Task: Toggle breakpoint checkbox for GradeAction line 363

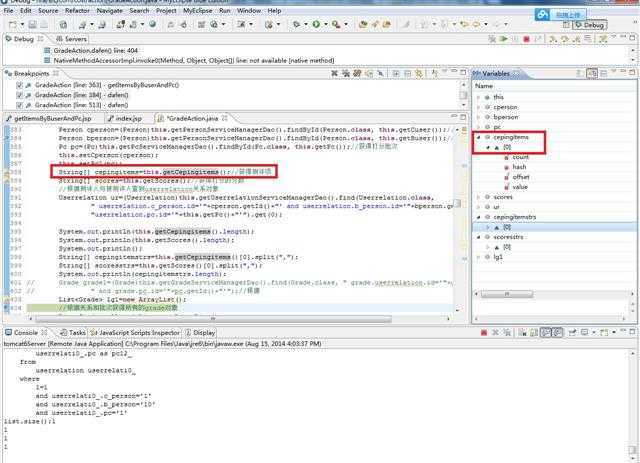Action: pos(19,85)
